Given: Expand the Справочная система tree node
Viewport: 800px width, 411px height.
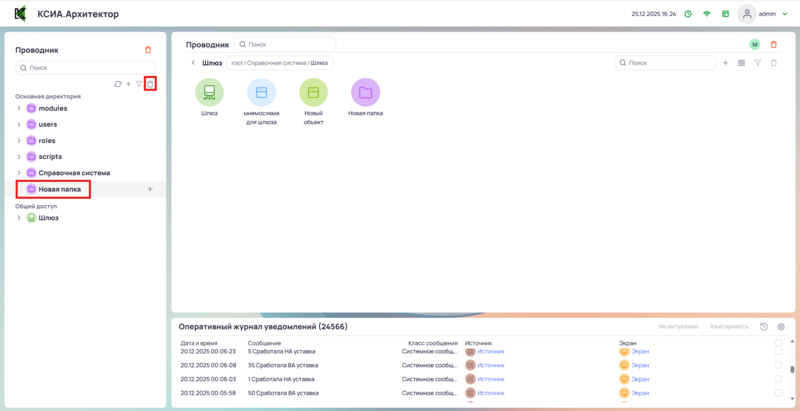Looking at the screenshot, I should 19,173.
